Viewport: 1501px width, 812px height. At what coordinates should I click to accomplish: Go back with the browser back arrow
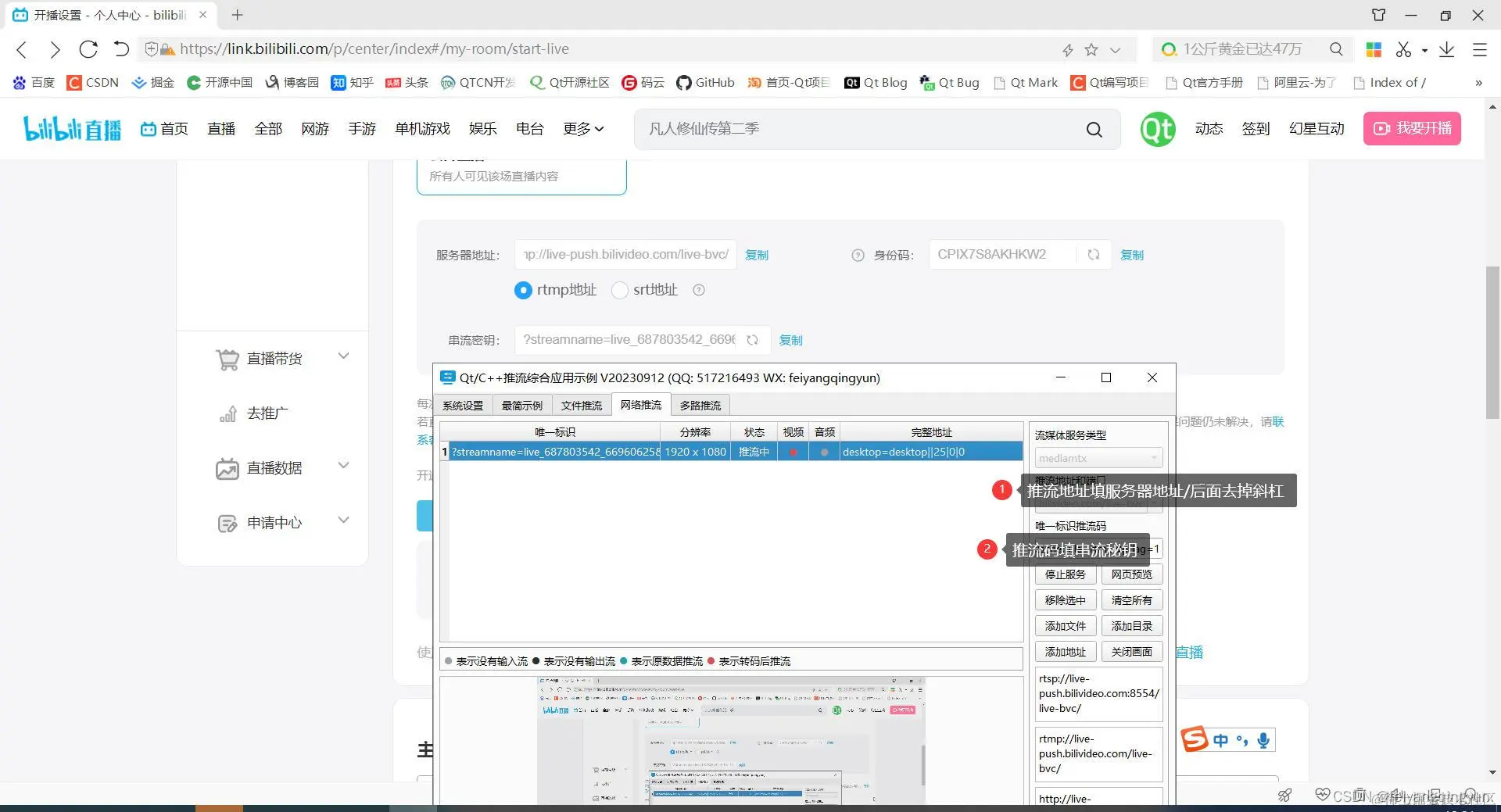(22, 49)
